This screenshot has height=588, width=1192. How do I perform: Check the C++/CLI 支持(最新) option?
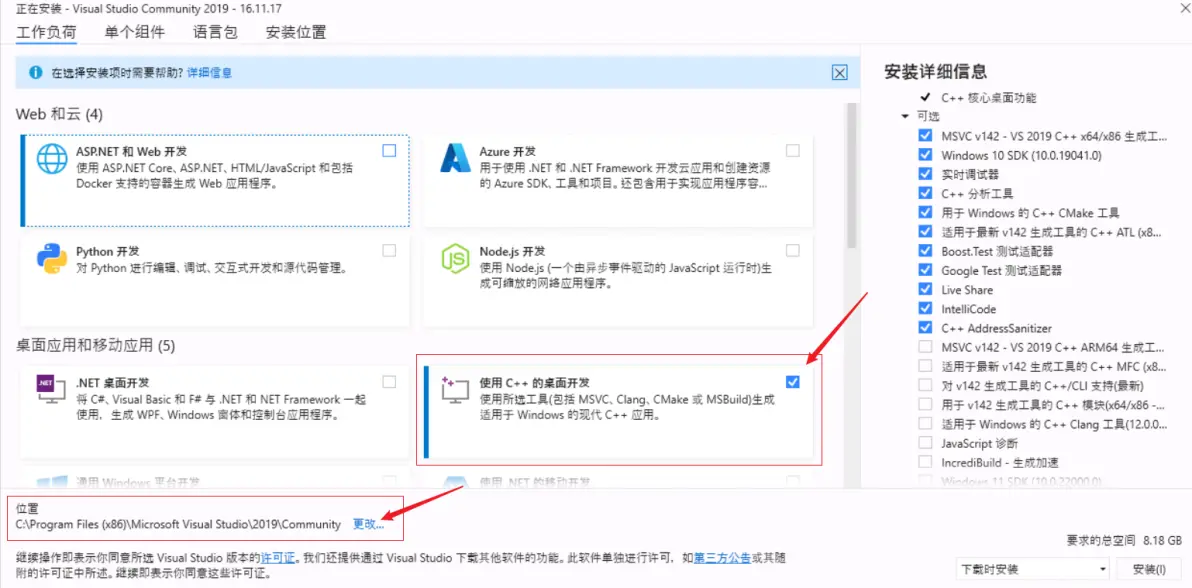pyautogui.click(x=924, y=386)
